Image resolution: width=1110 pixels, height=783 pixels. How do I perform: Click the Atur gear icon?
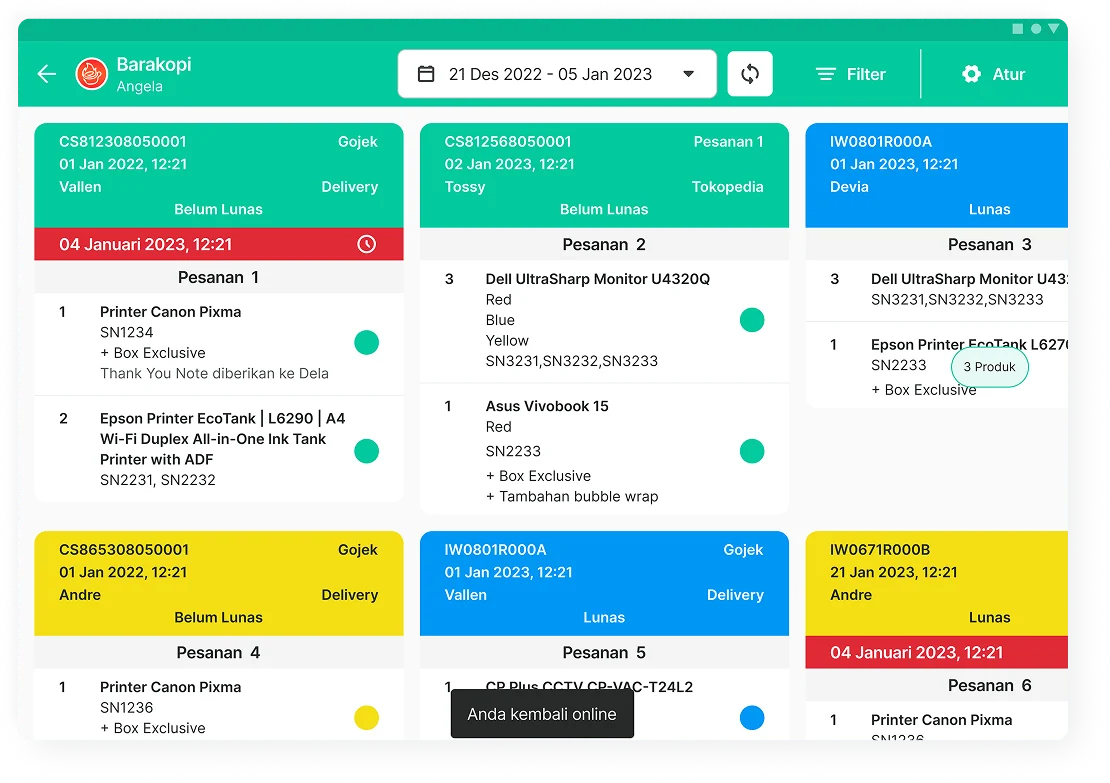pos(971,74)
